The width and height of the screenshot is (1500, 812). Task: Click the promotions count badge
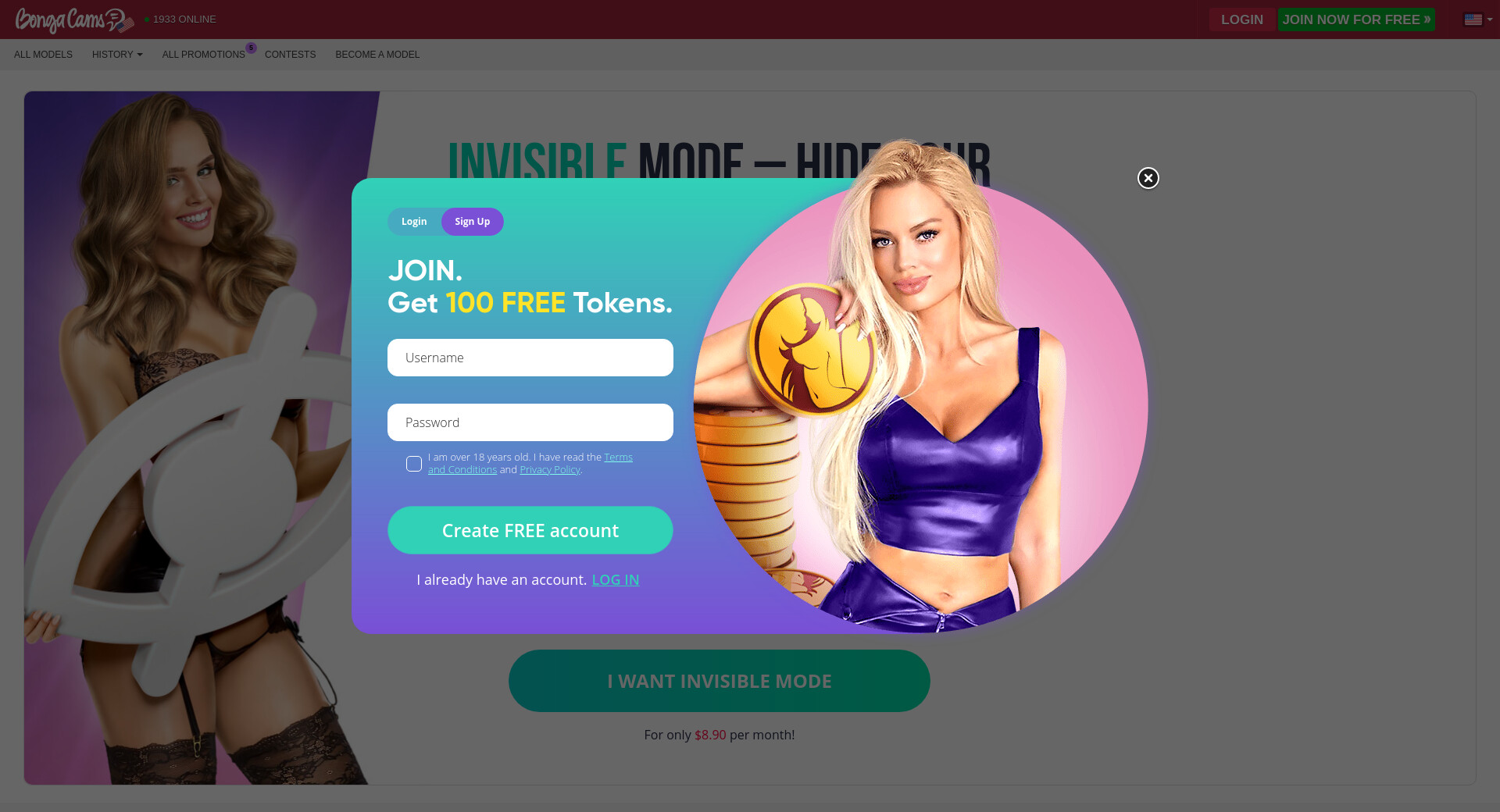[x=251, y=48]
